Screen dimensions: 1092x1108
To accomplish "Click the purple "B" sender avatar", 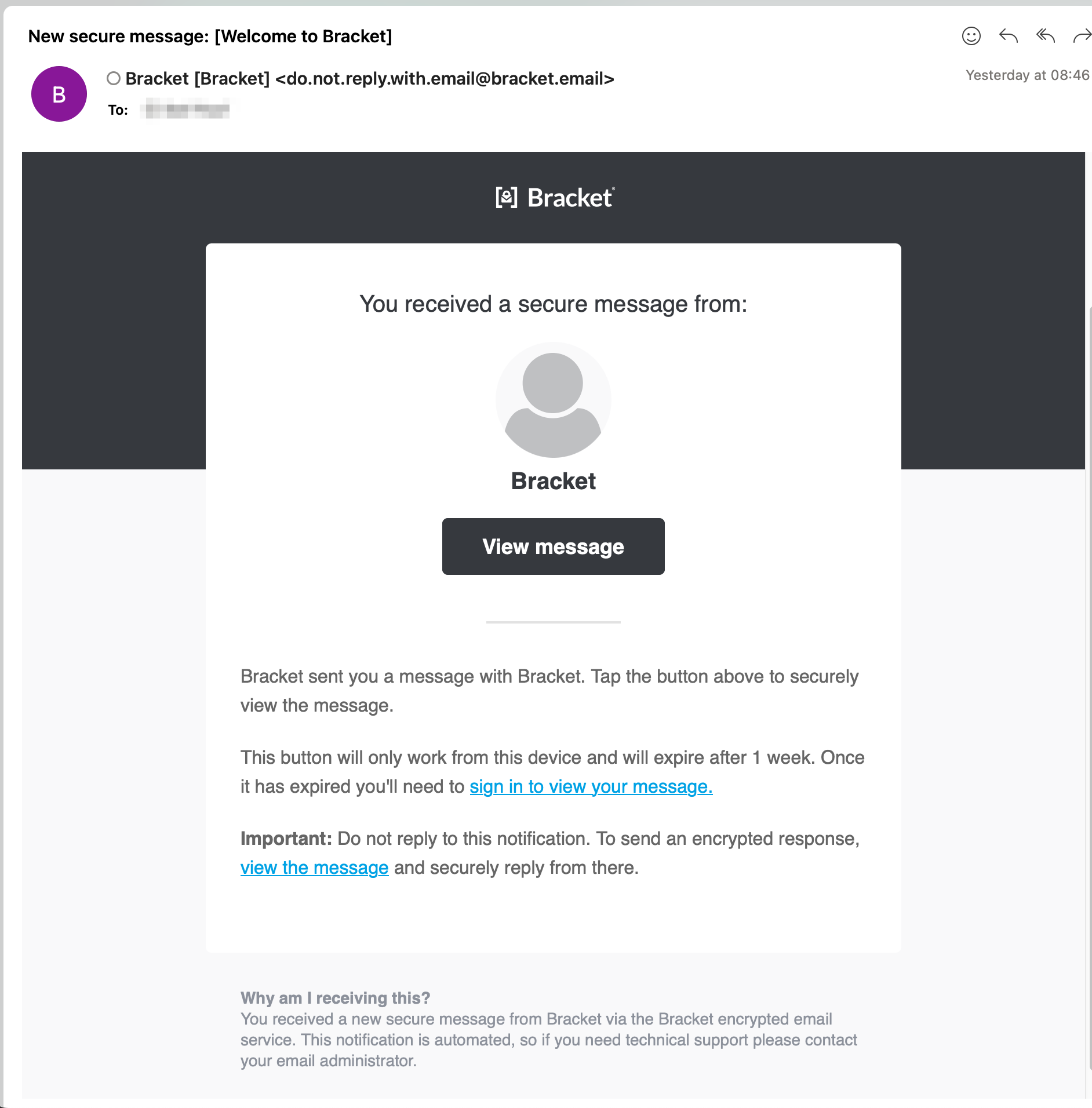I will tap(59, 94).
